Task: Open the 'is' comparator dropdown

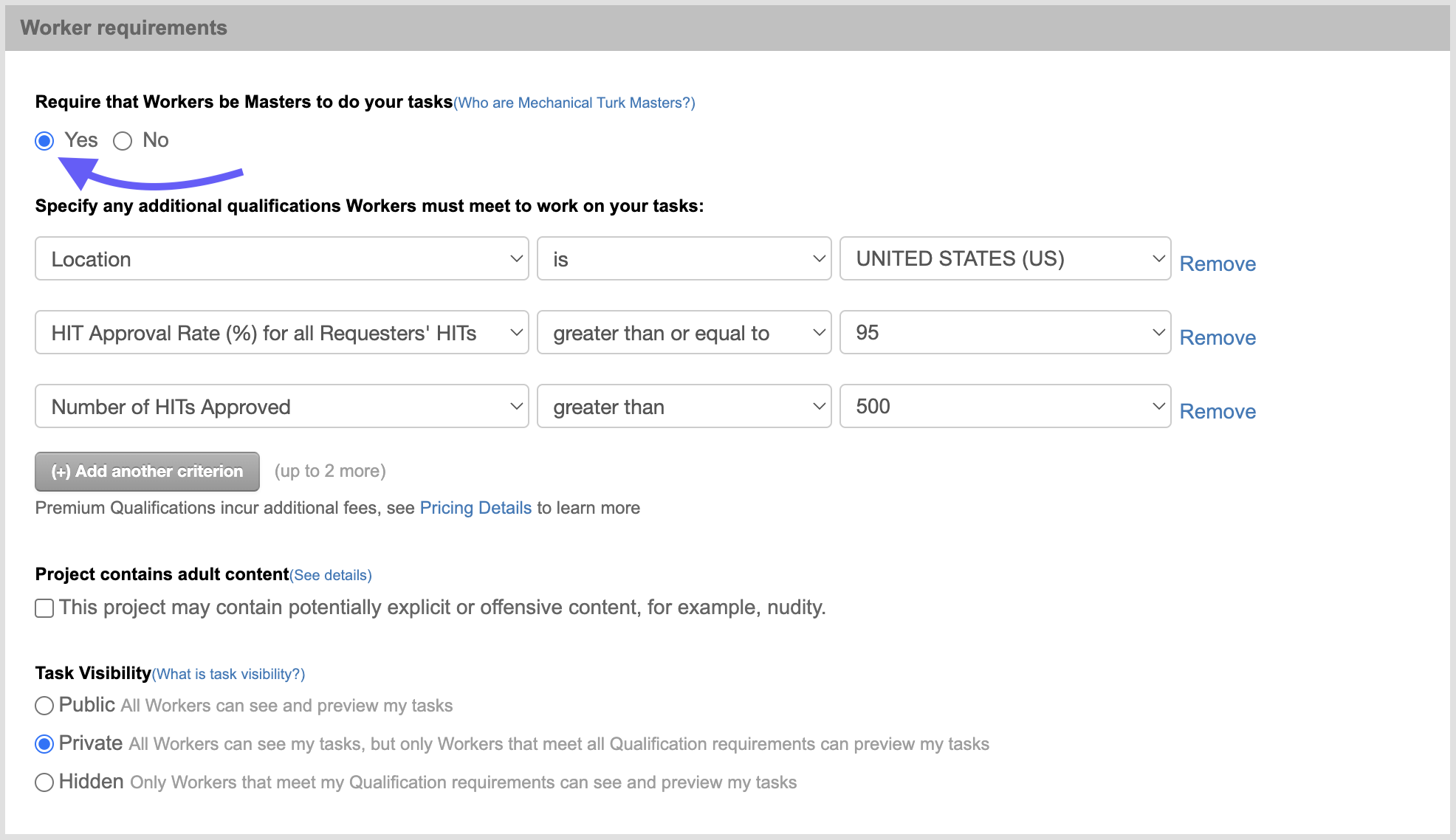Action: tap(684, 259)
